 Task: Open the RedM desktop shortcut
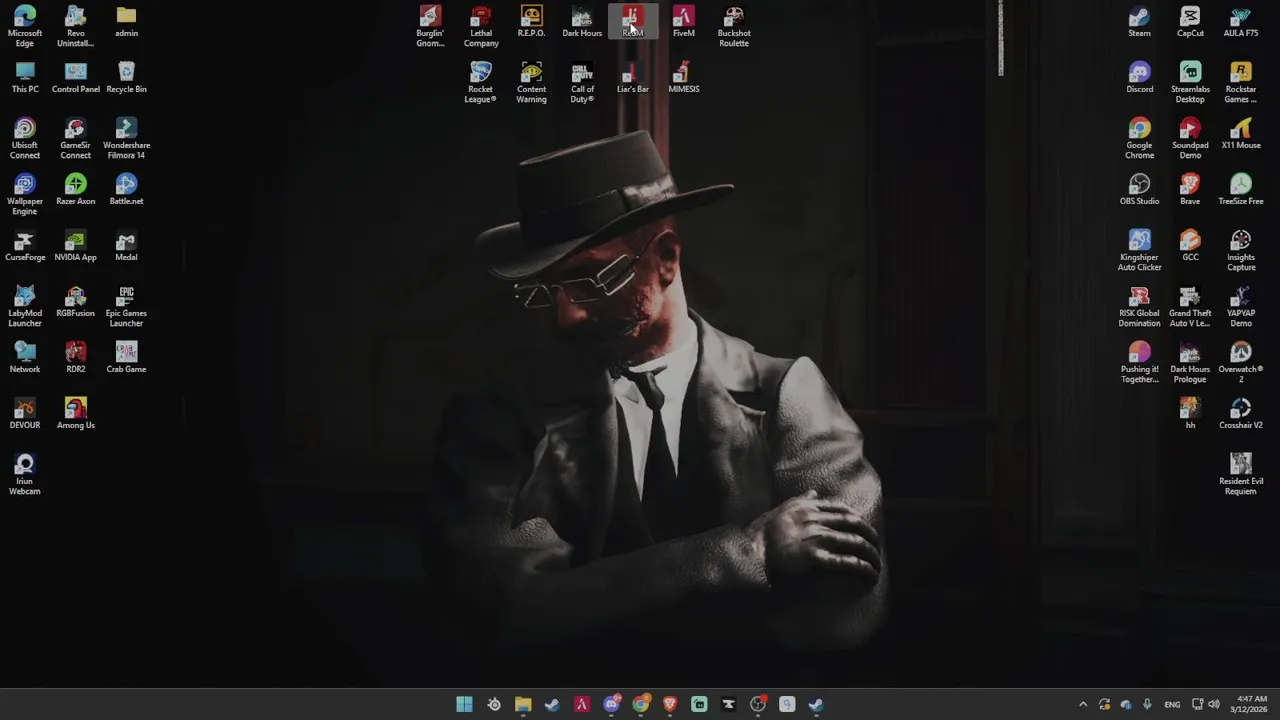tap(632, 22)
